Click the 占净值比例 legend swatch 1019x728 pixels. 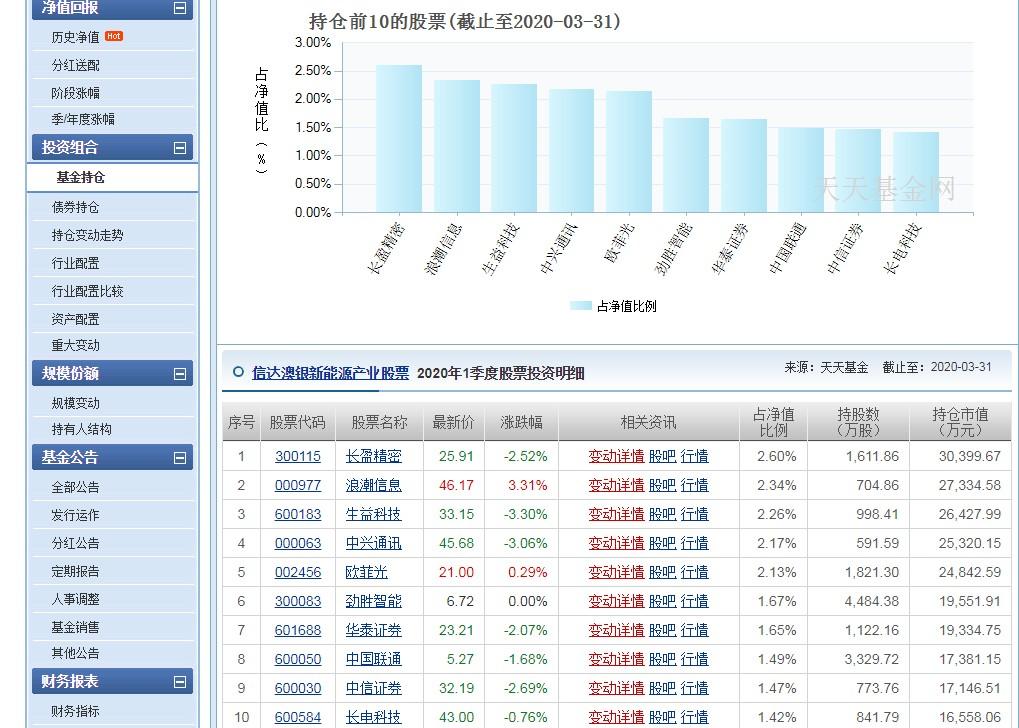[x=580, y=306]
